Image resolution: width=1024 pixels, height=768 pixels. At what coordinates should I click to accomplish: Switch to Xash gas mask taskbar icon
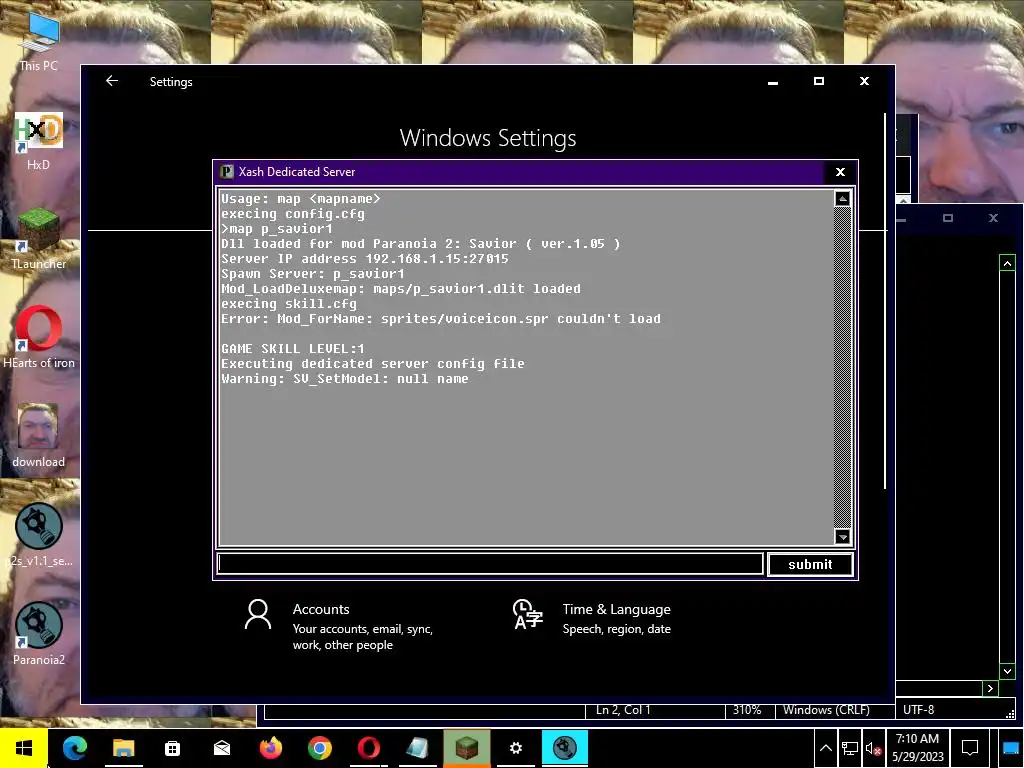coord(565,748)
